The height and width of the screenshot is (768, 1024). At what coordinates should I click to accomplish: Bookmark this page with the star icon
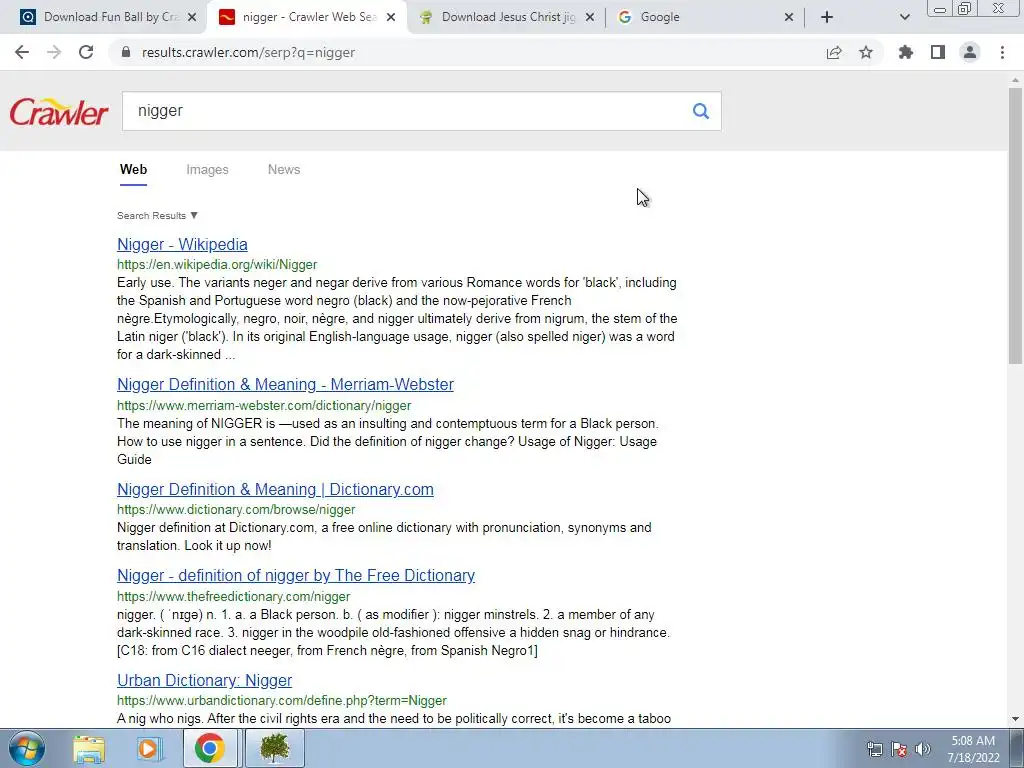click(x=866, y=52)
